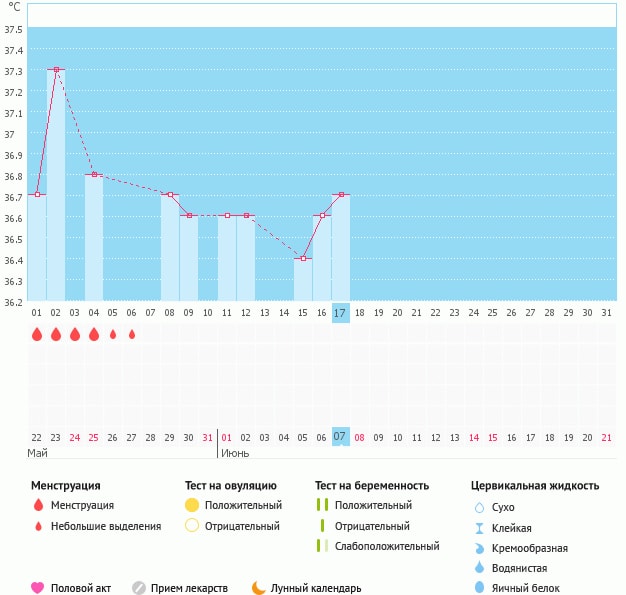Click the Прием лекарств label
Screen dimensions: 626x595
coord(189,588)
